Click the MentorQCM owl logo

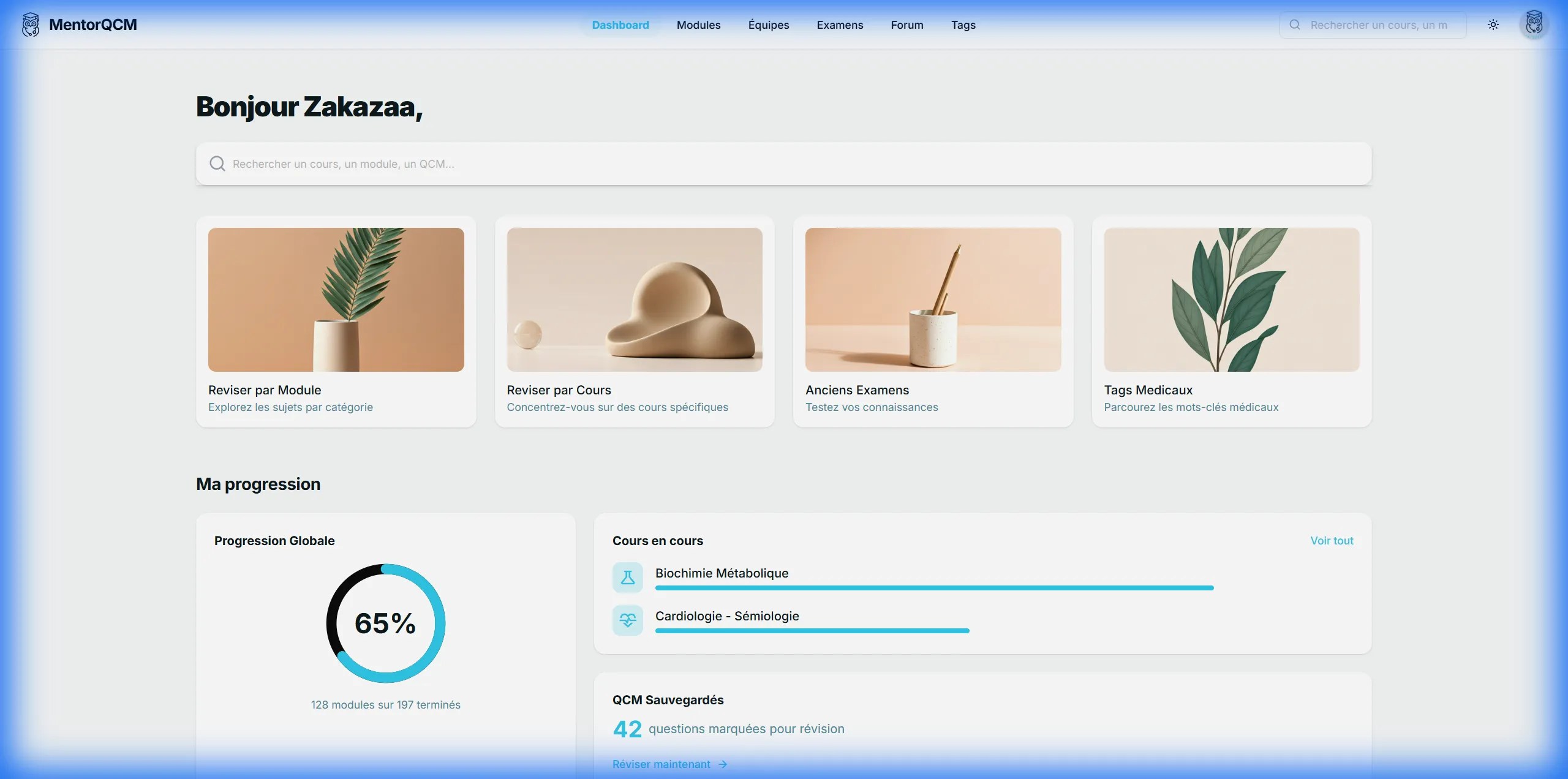pos(31,25)
